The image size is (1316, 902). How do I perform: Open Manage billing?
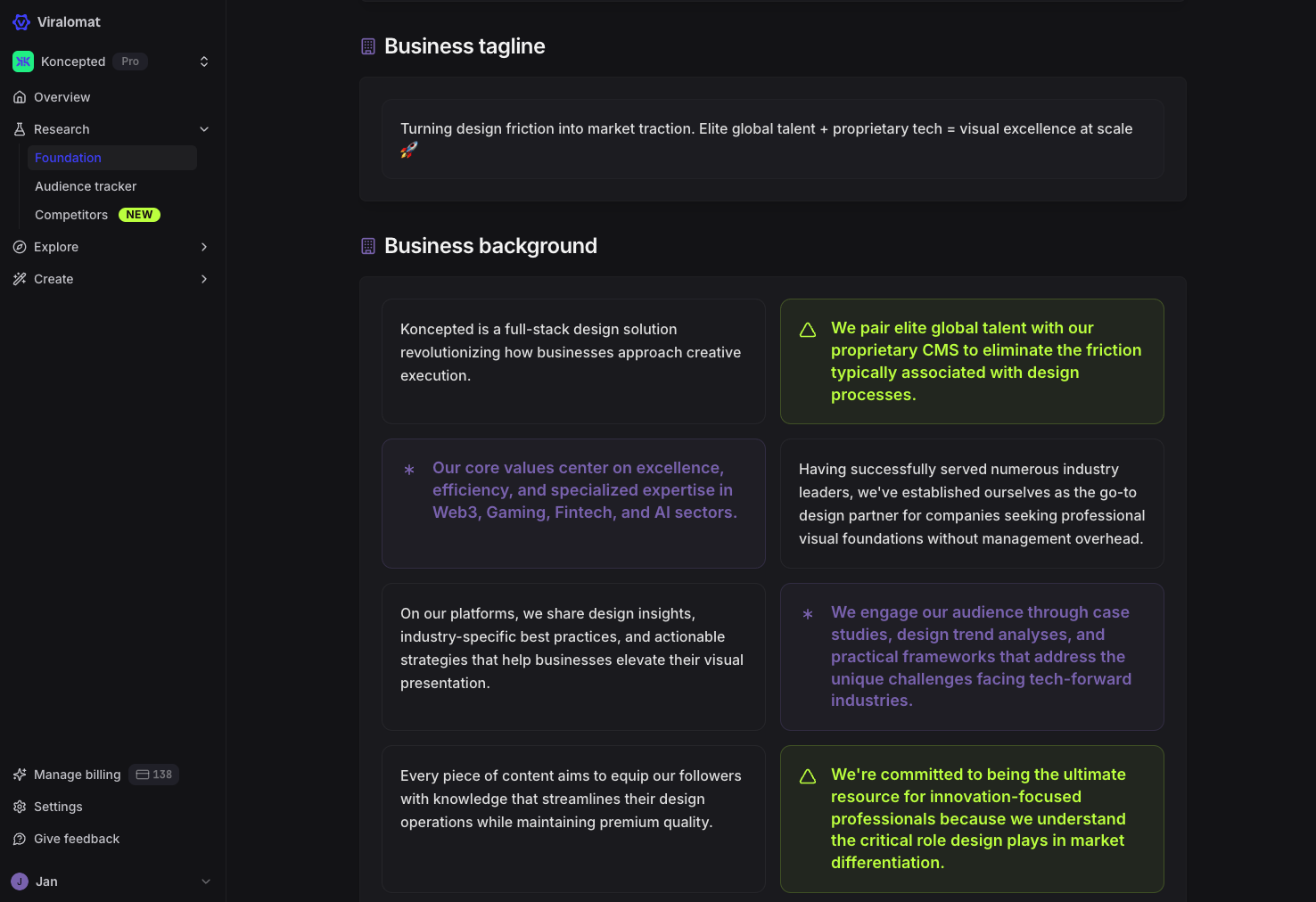click(x=78, y=775)
